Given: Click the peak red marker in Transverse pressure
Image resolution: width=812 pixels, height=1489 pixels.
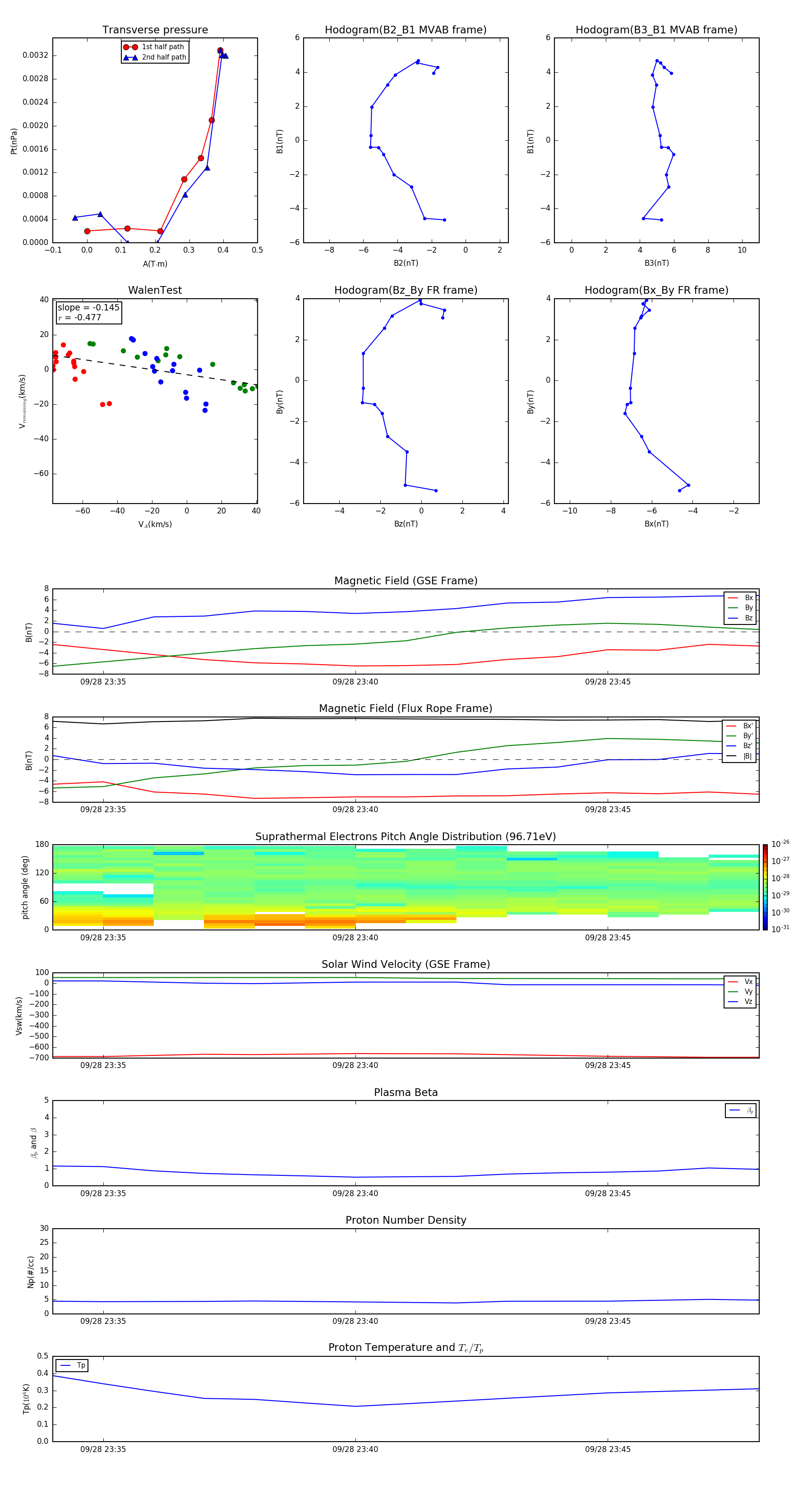Looking at the screenshot, I should [x=220, y=50].
